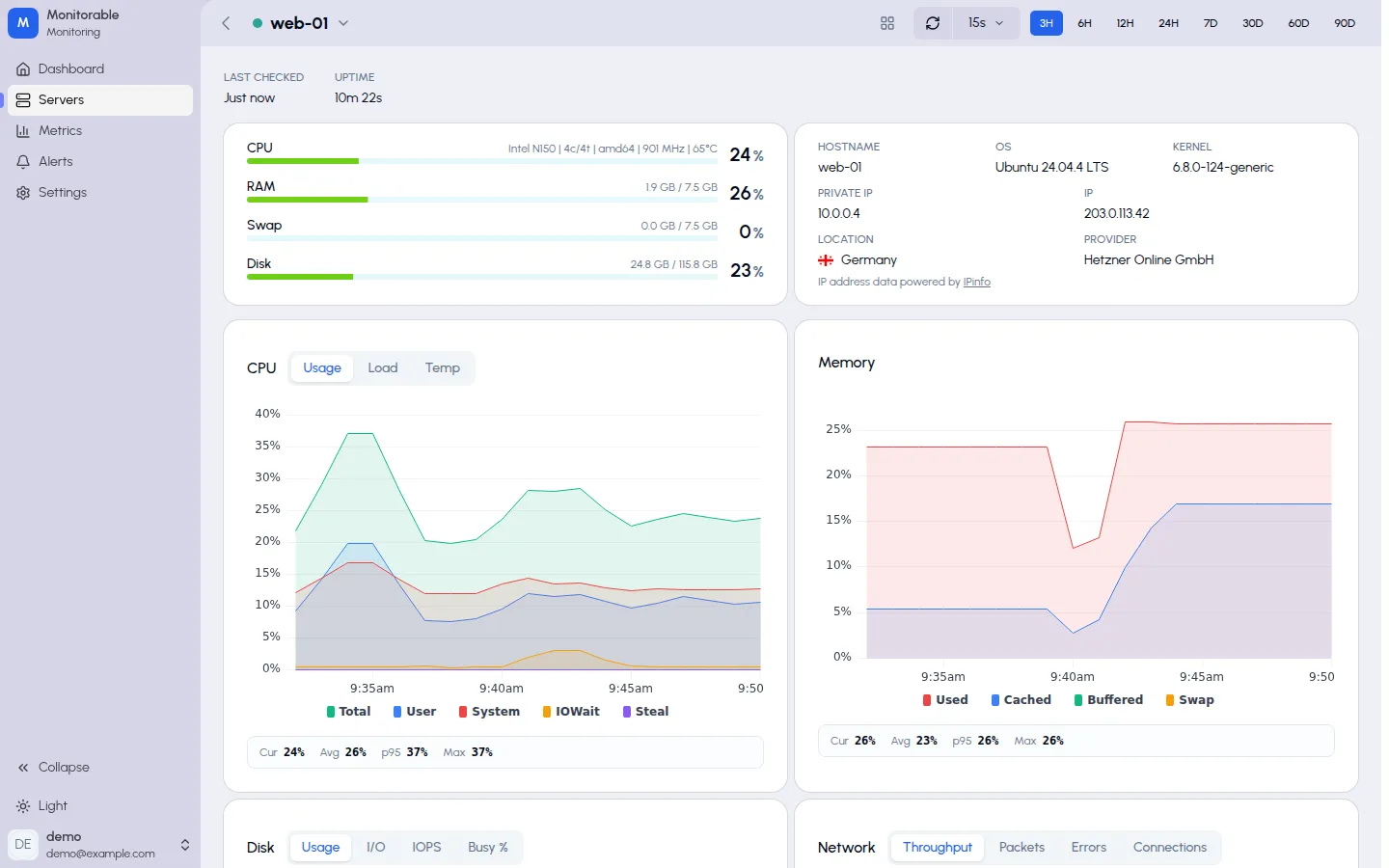Switch CPU chart to Usage tab
Viewport: 1389px width, 868px height.
pyautogui.click(x=322, y=367)
